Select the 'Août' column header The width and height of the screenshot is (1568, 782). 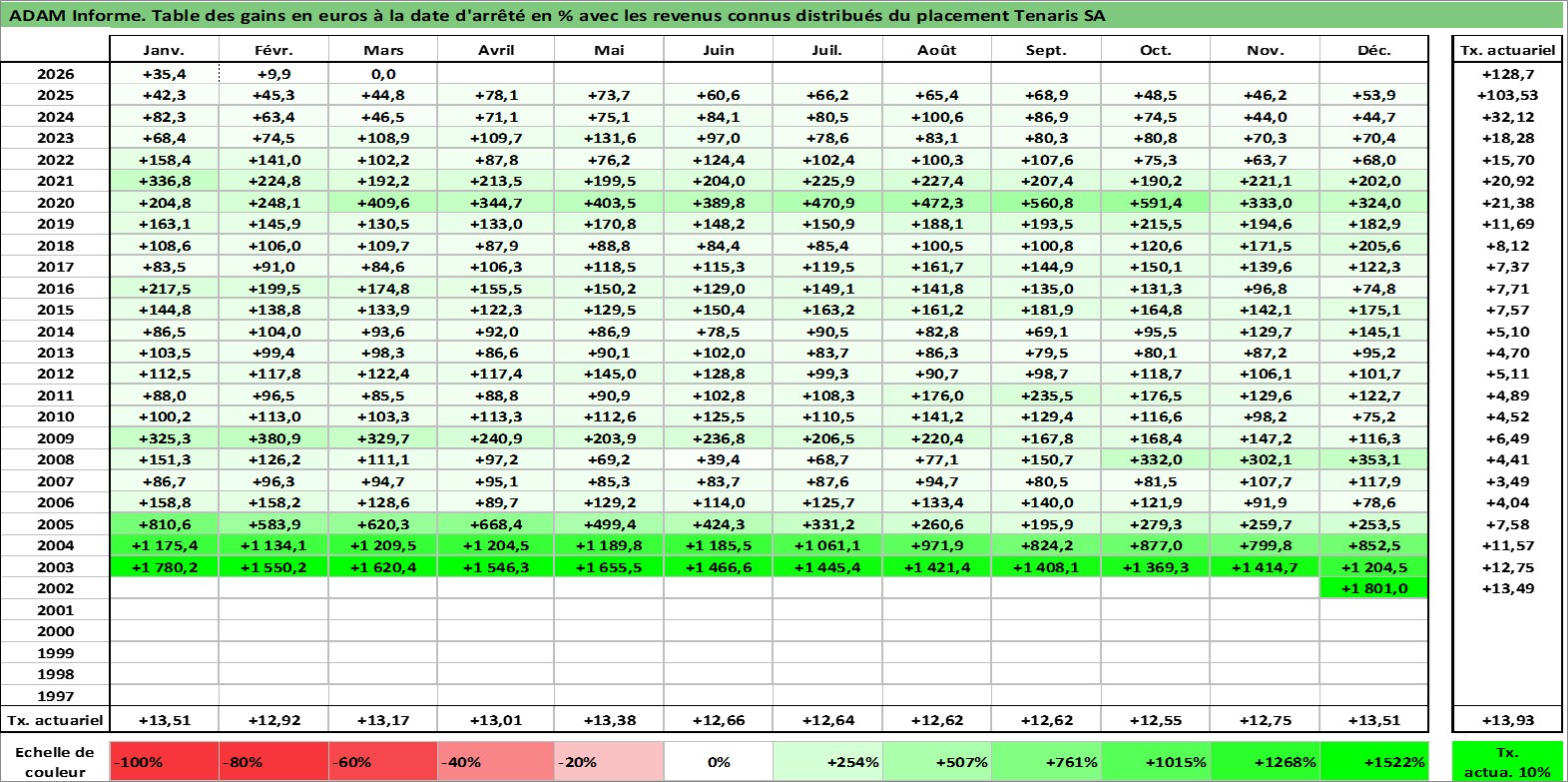click(x=936, y=50)
